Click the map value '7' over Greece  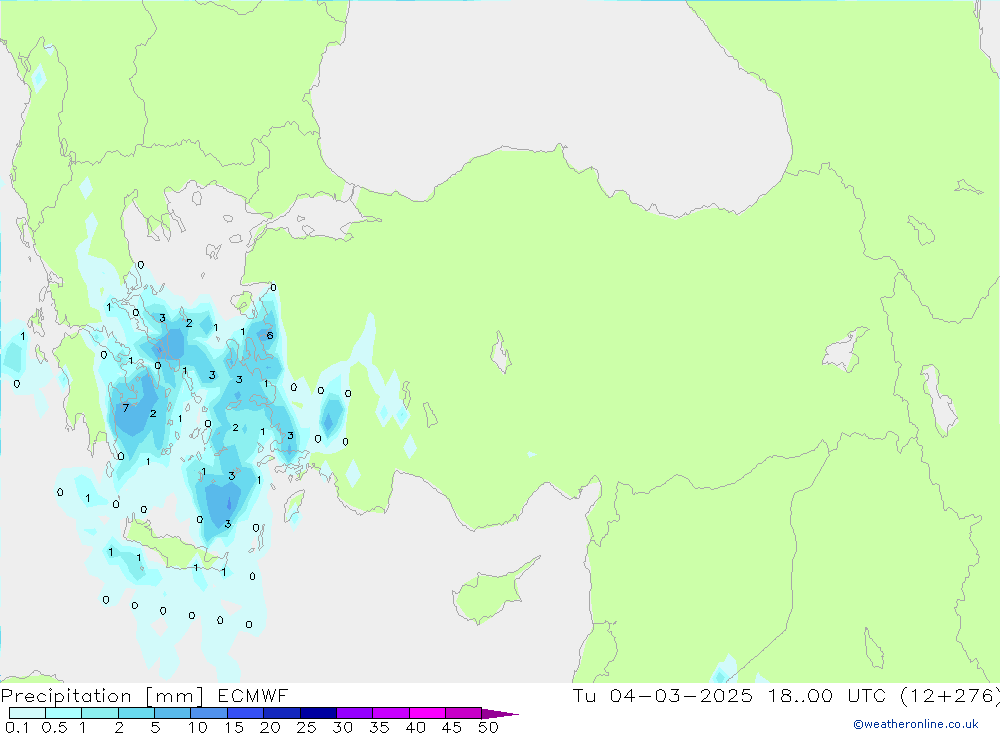pyautogui.click(x=126, y=408)
